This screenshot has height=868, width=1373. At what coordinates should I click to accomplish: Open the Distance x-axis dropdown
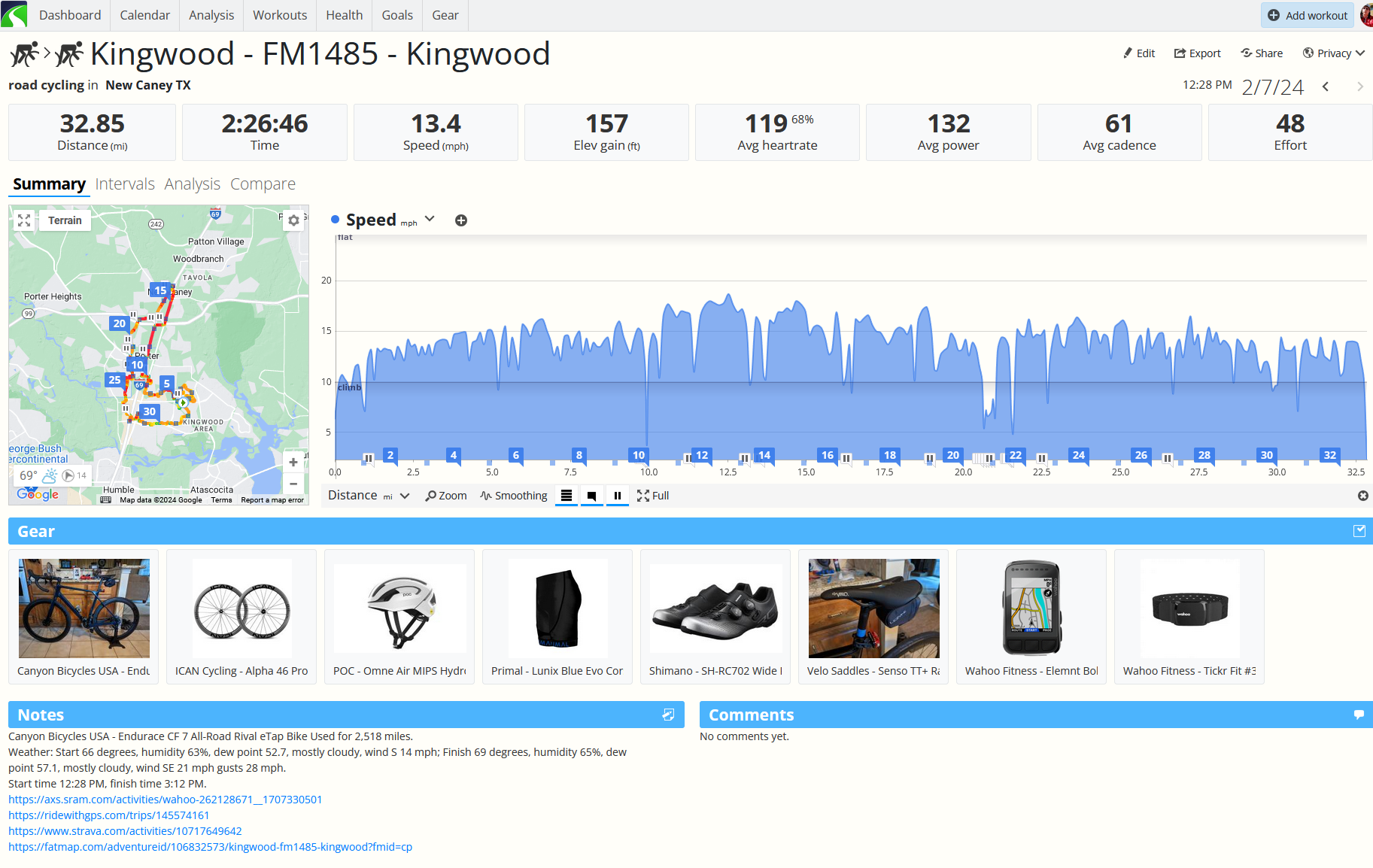(369, 496)
